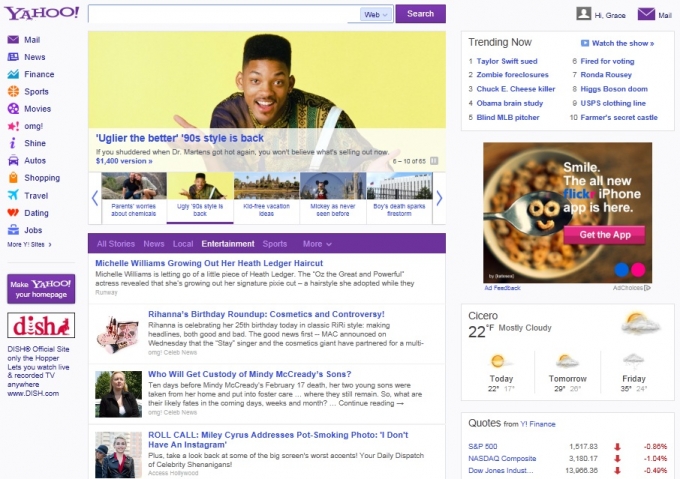680x479 pixels.
Task: Open trending topic Chuck E. Cheese killer
Action: point(516,89)
